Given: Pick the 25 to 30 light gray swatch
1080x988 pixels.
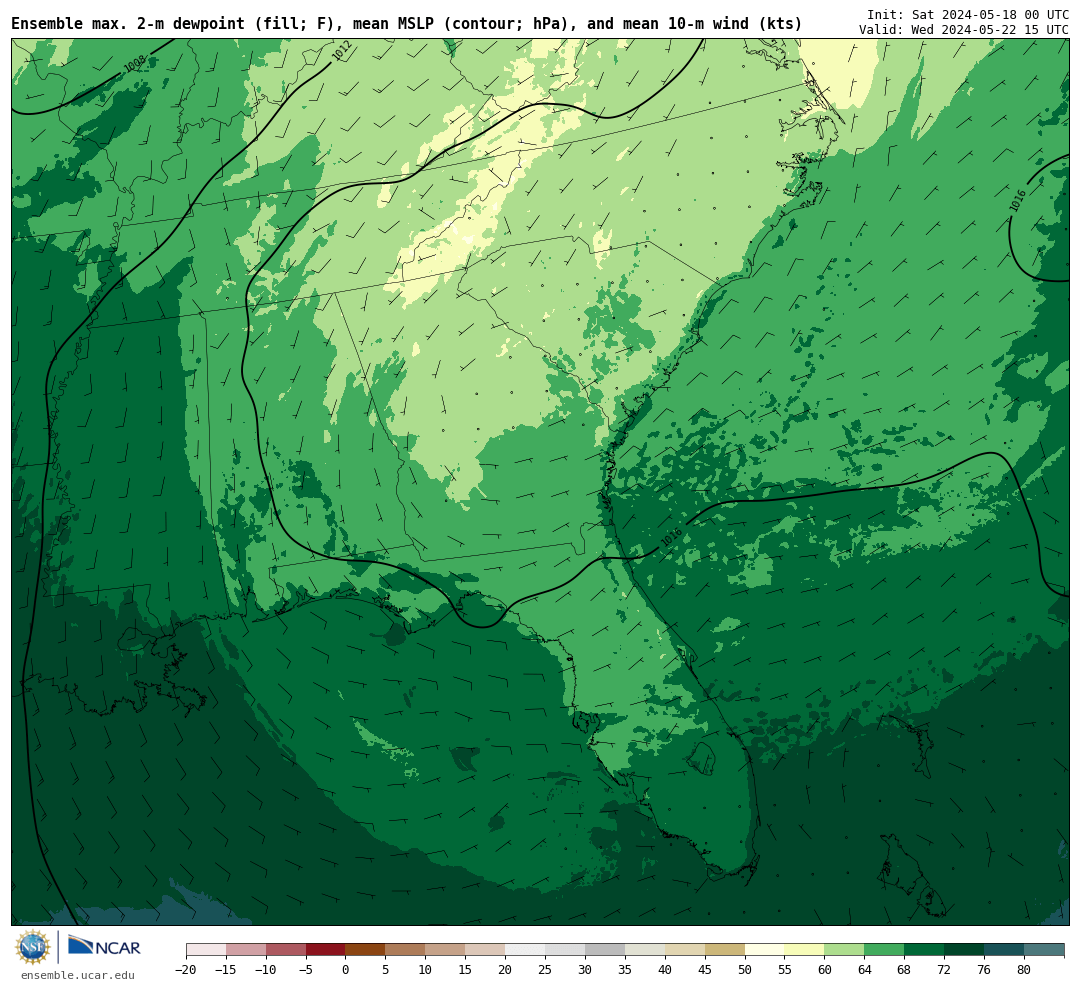Looking at the screenshot, I should click(x=565, y=950).
